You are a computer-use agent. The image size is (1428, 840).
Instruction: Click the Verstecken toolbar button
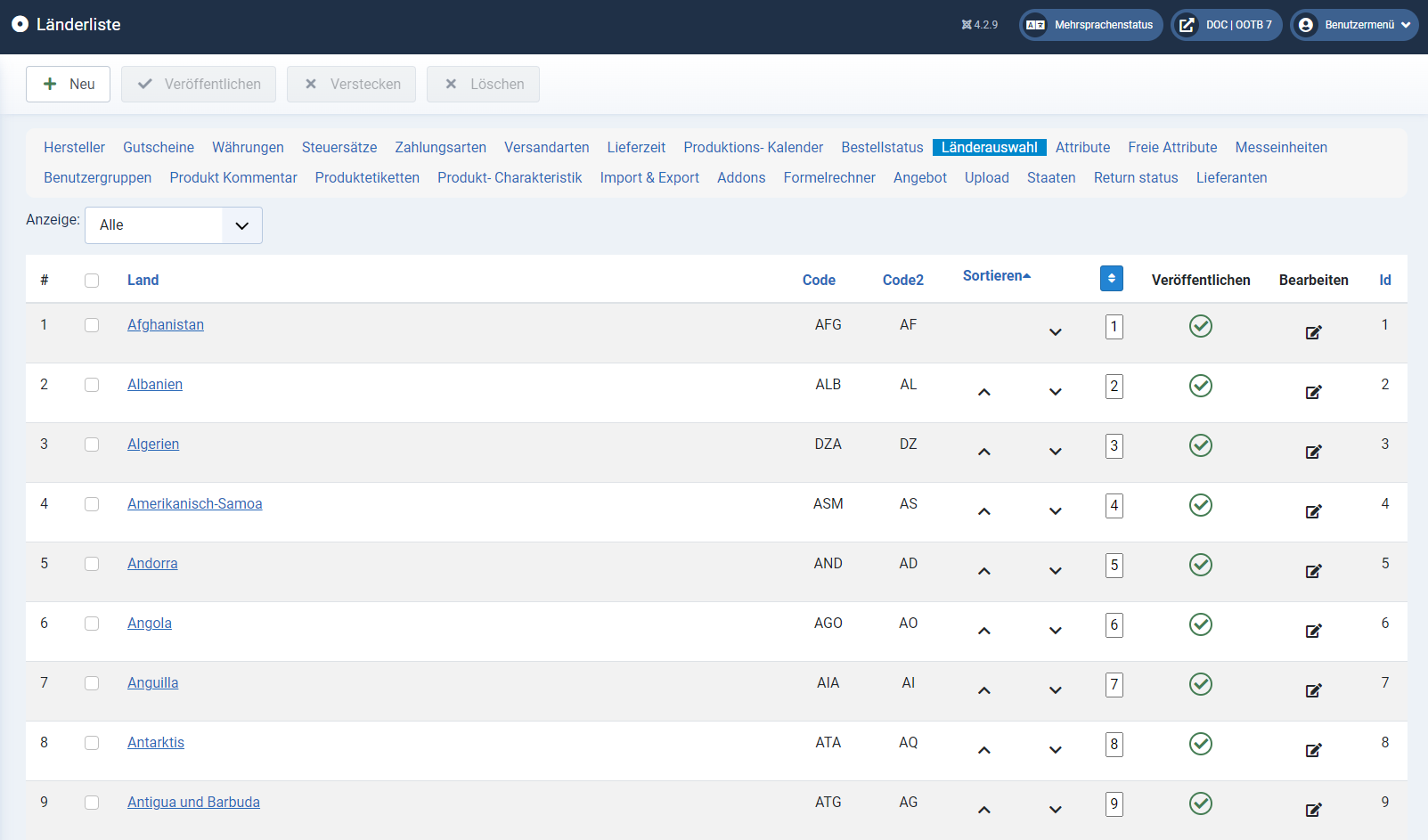[351, 84]
